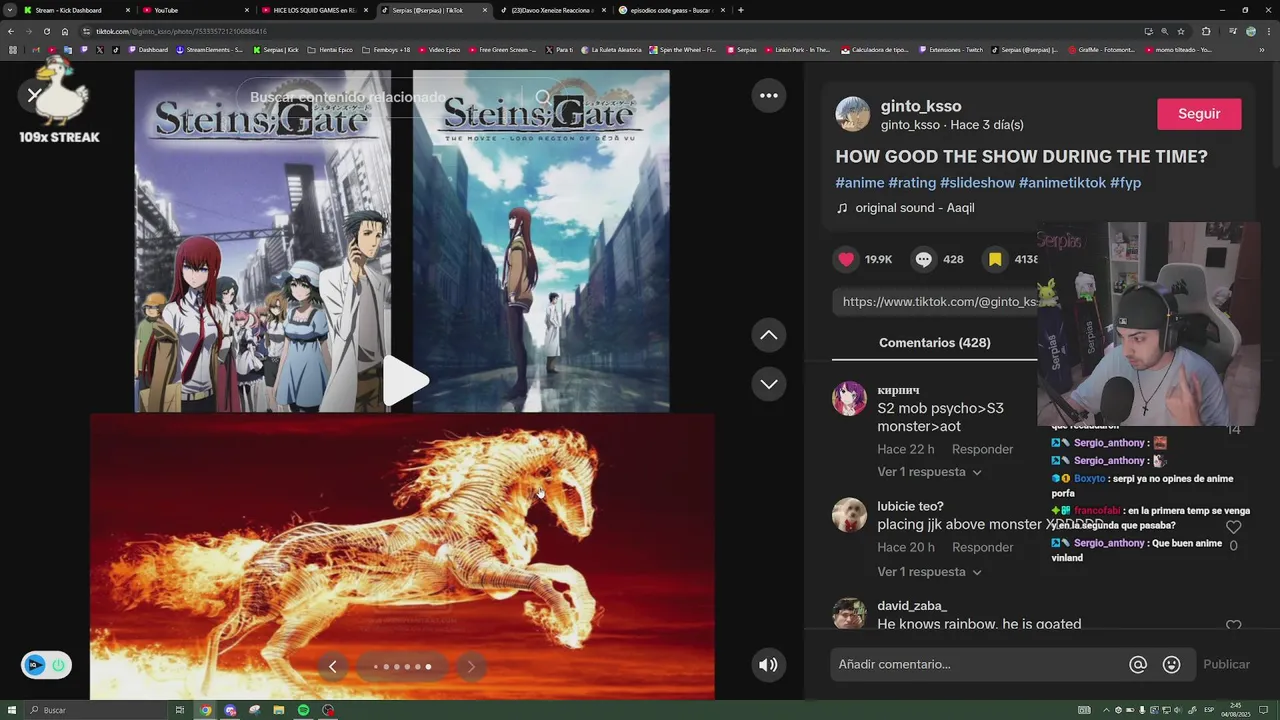Viewport: 1280px width, 720px height.
Task: Like david_zaba_ comment heart
Action: click(x=1233, y=626)
